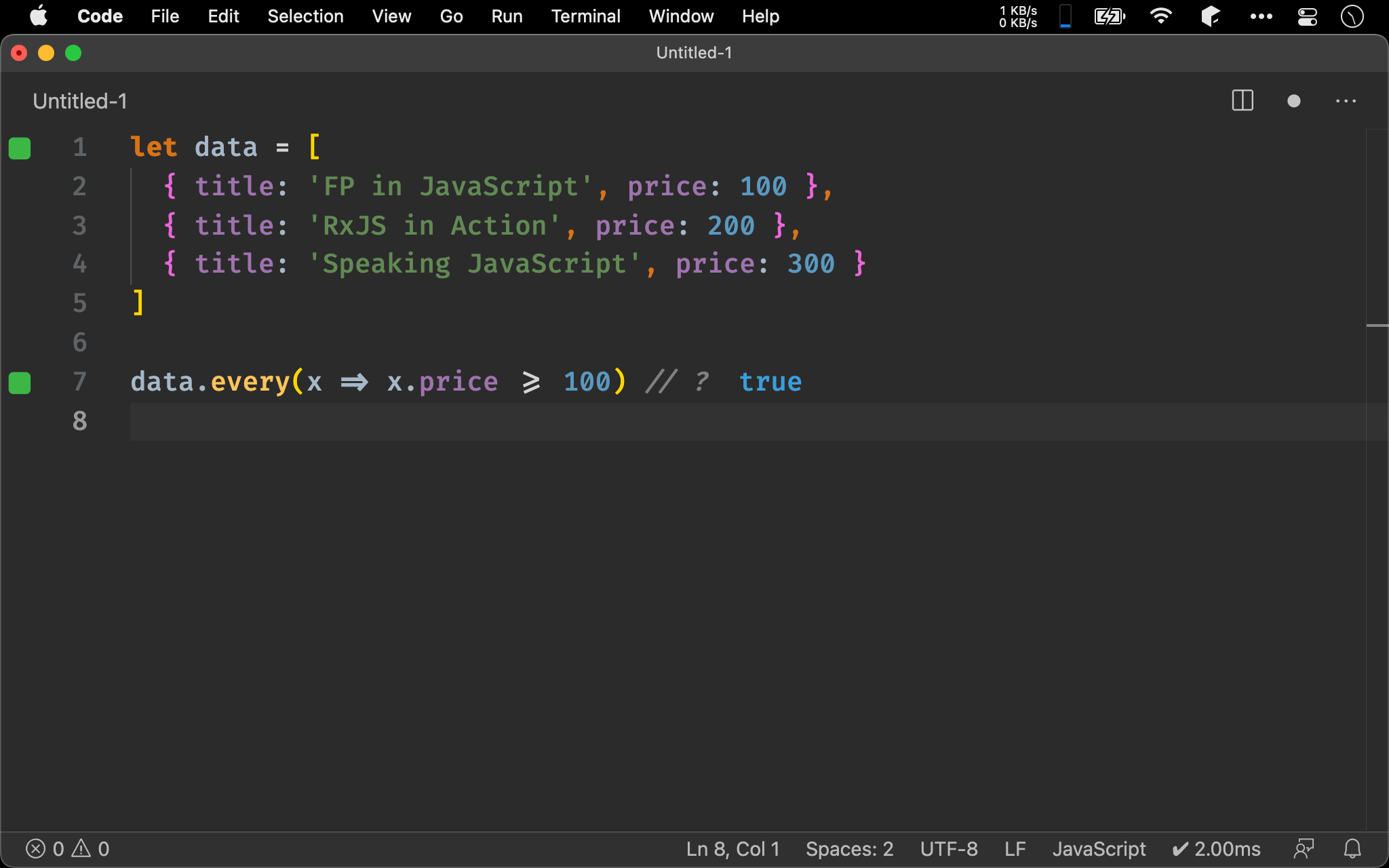The width and height of the screenshot is (1389, 868).
Task: Click the errors and warnings status indicator
Action: tap(67, 848)
